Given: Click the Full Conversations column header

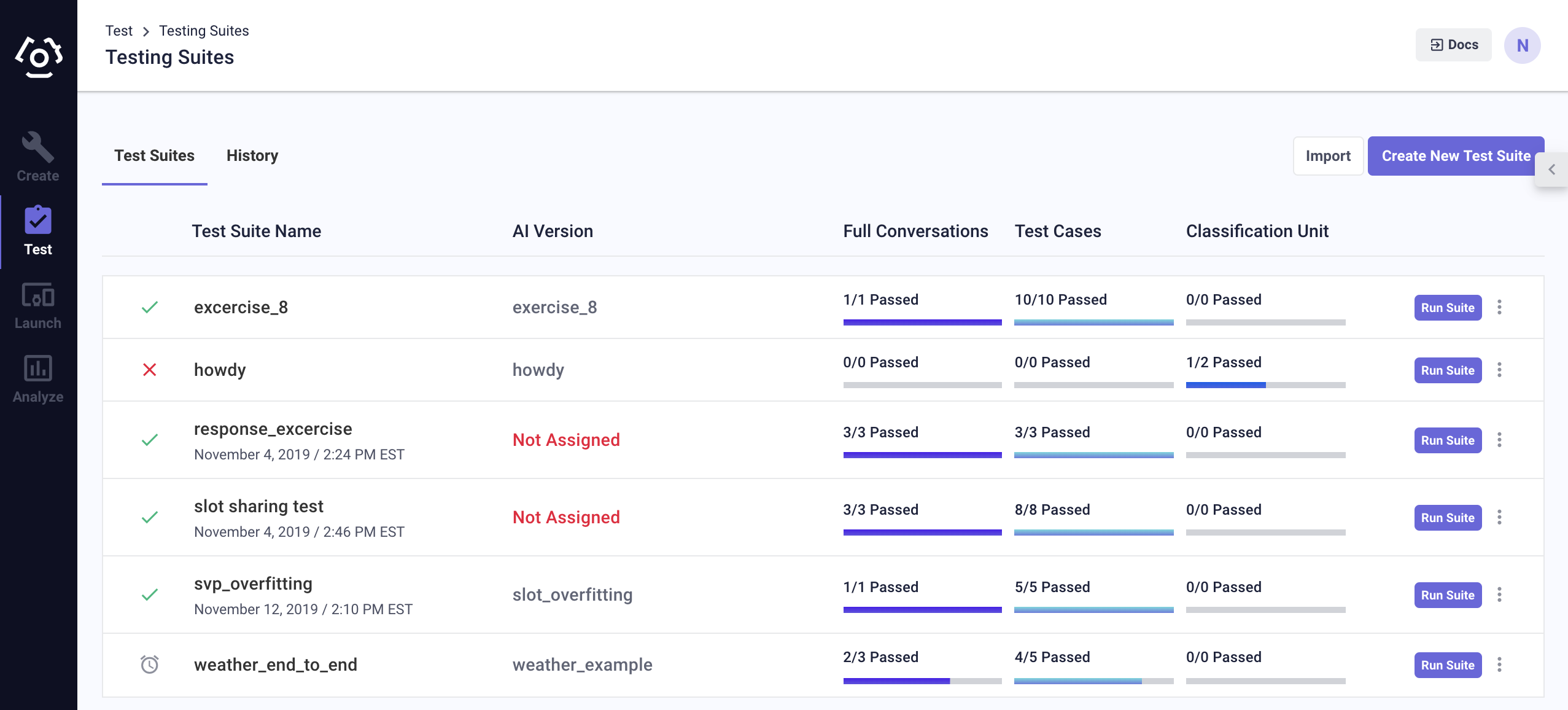Looking at the screenshot, I should (915, 231).
